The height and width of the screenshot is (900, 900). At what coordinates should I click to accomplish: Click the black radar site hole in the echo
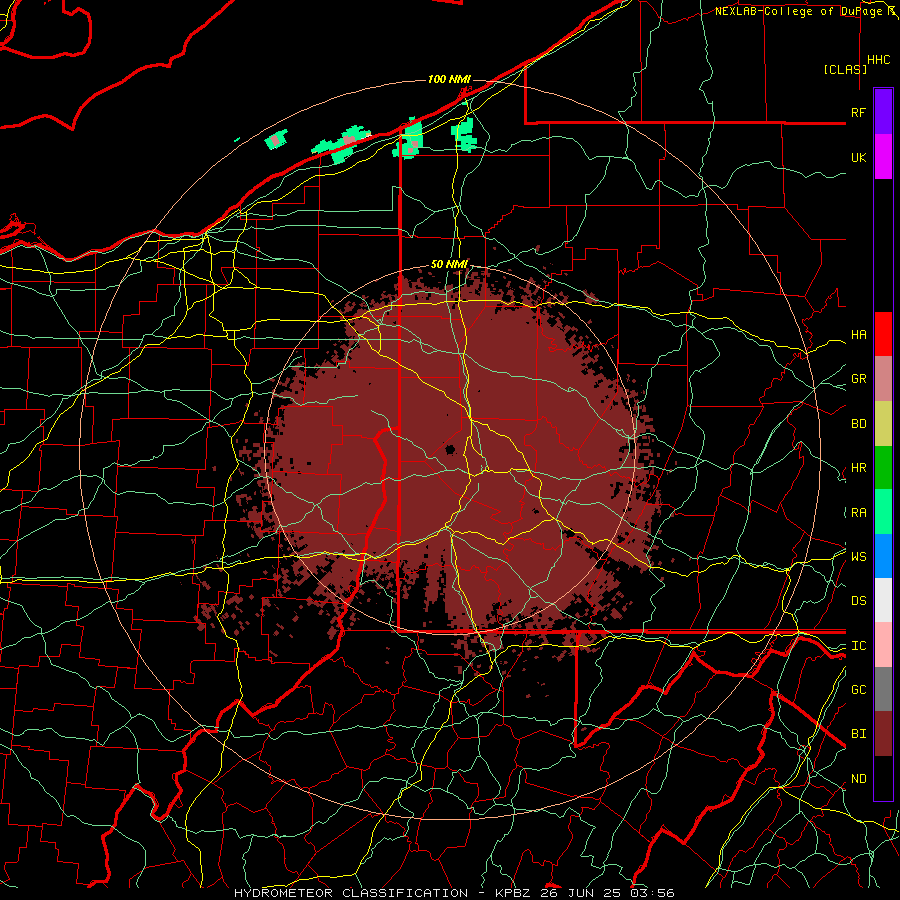click(x=451, y=449)
